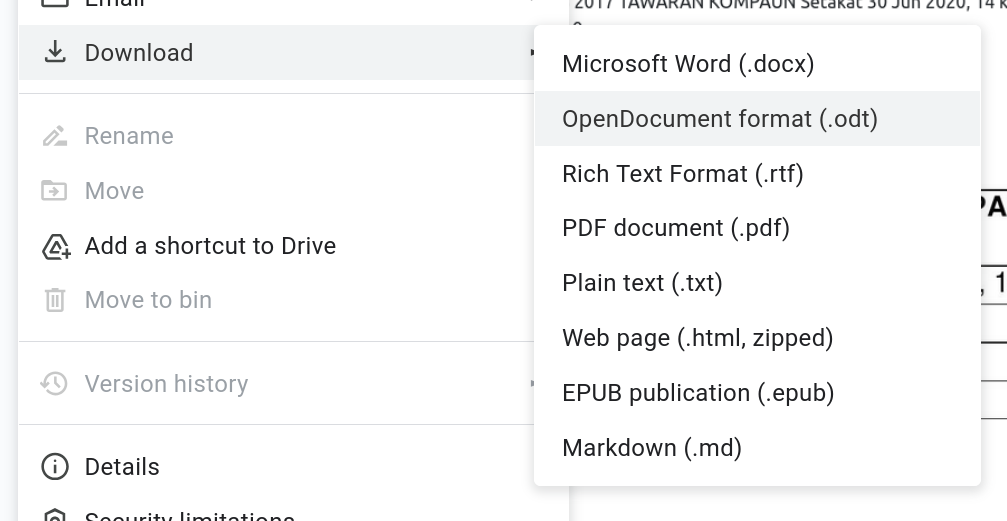Click the Move to bin trash icon
Image resolution: width=1007 pixels, height=521 pixels.
(x=55, y=300)
